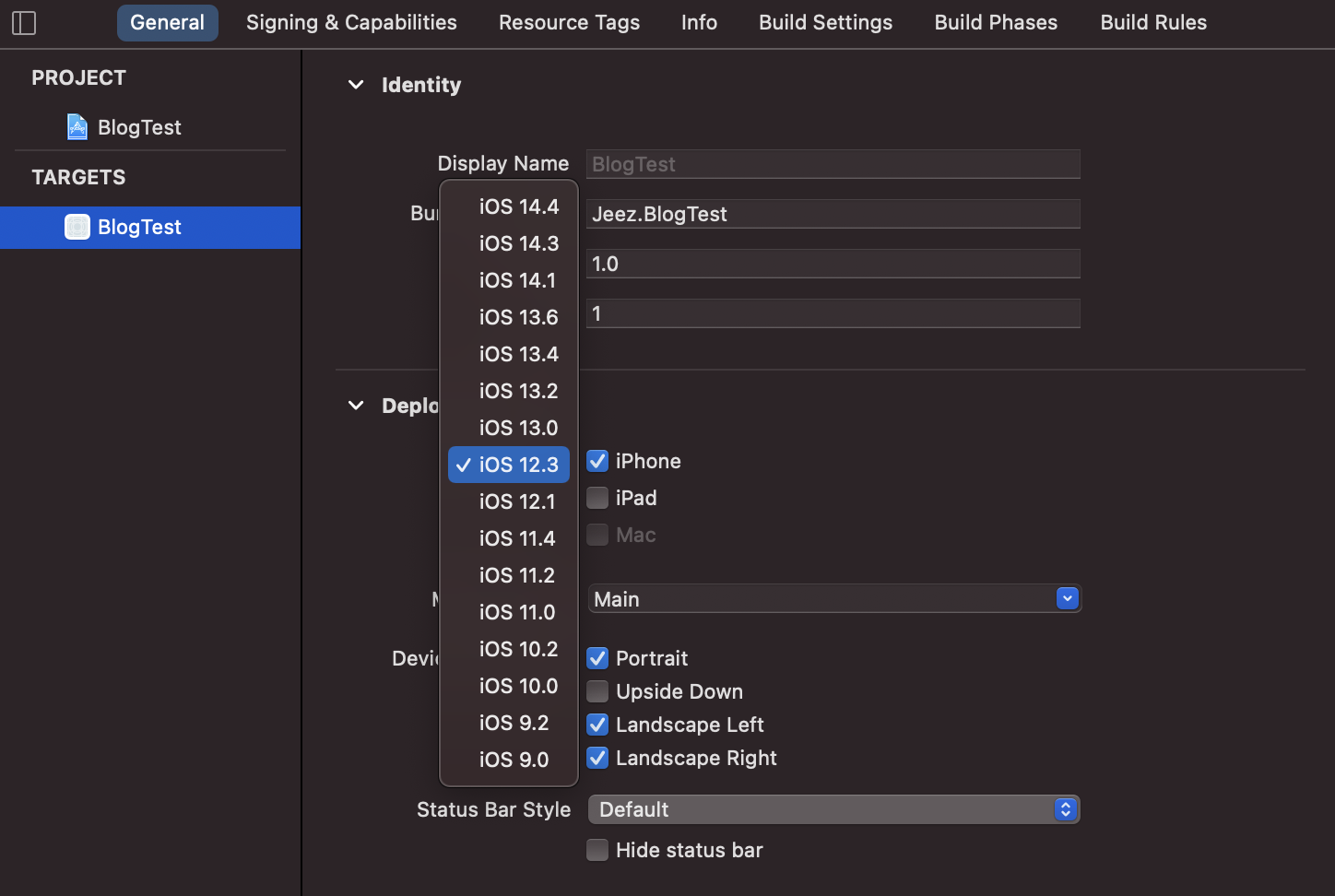
Task: Disable Portrait orientation
Action: click(x=597, y=658)
